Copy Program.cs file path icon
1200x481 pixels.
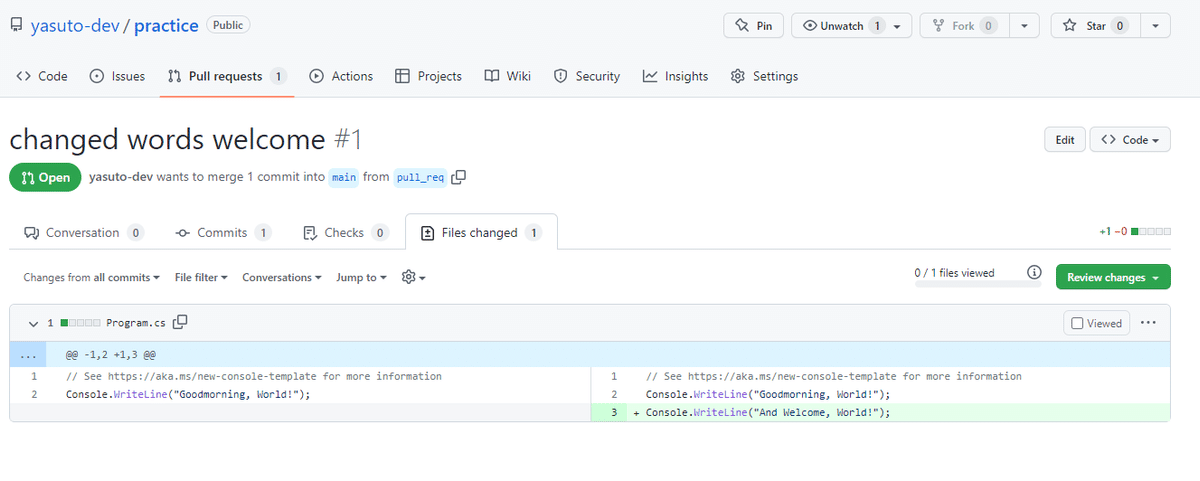pyautogui.click(x=180, y=322)
